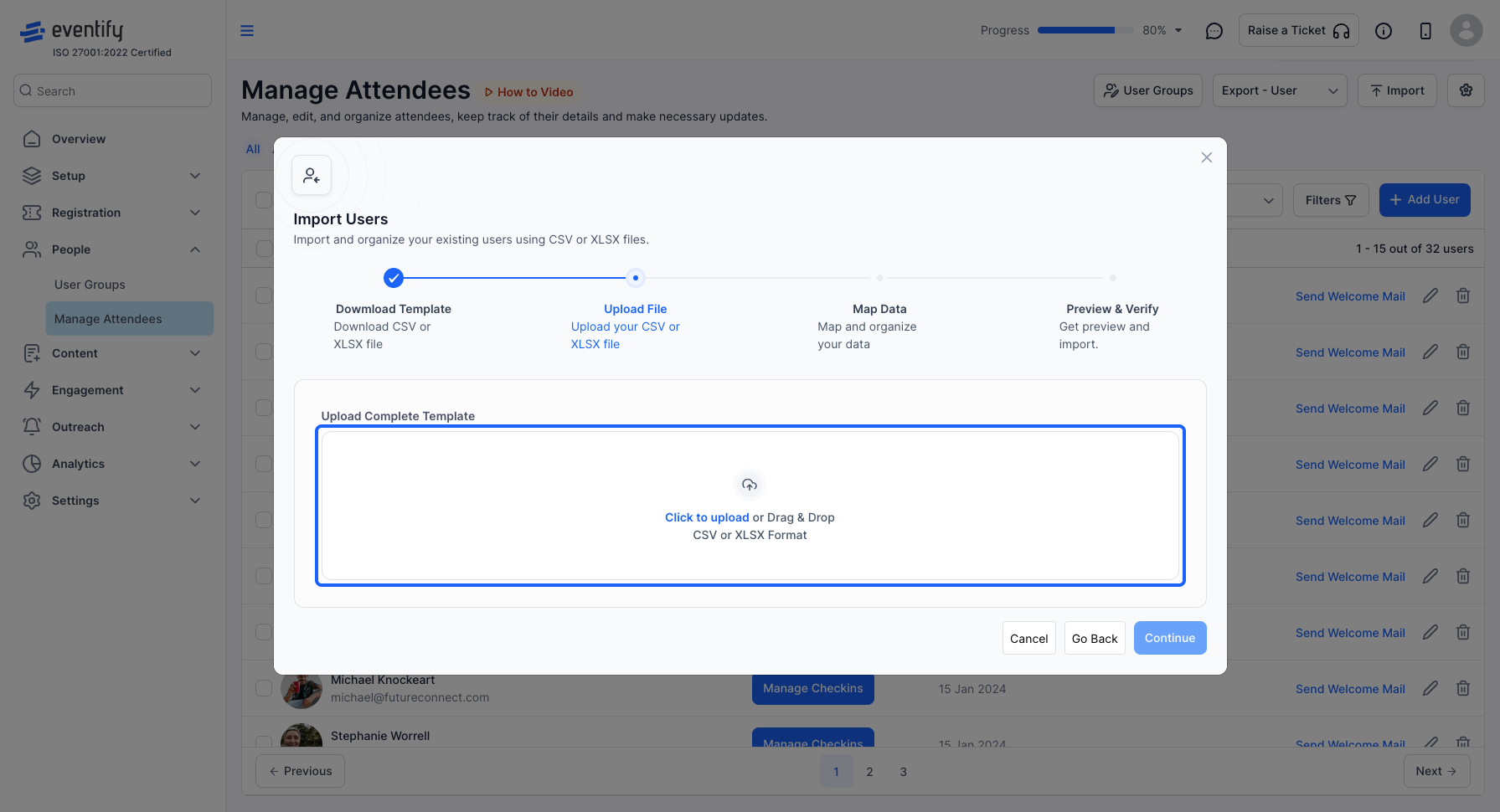
Task: Click the Continue button
Action: click(x=1170, y=638)
